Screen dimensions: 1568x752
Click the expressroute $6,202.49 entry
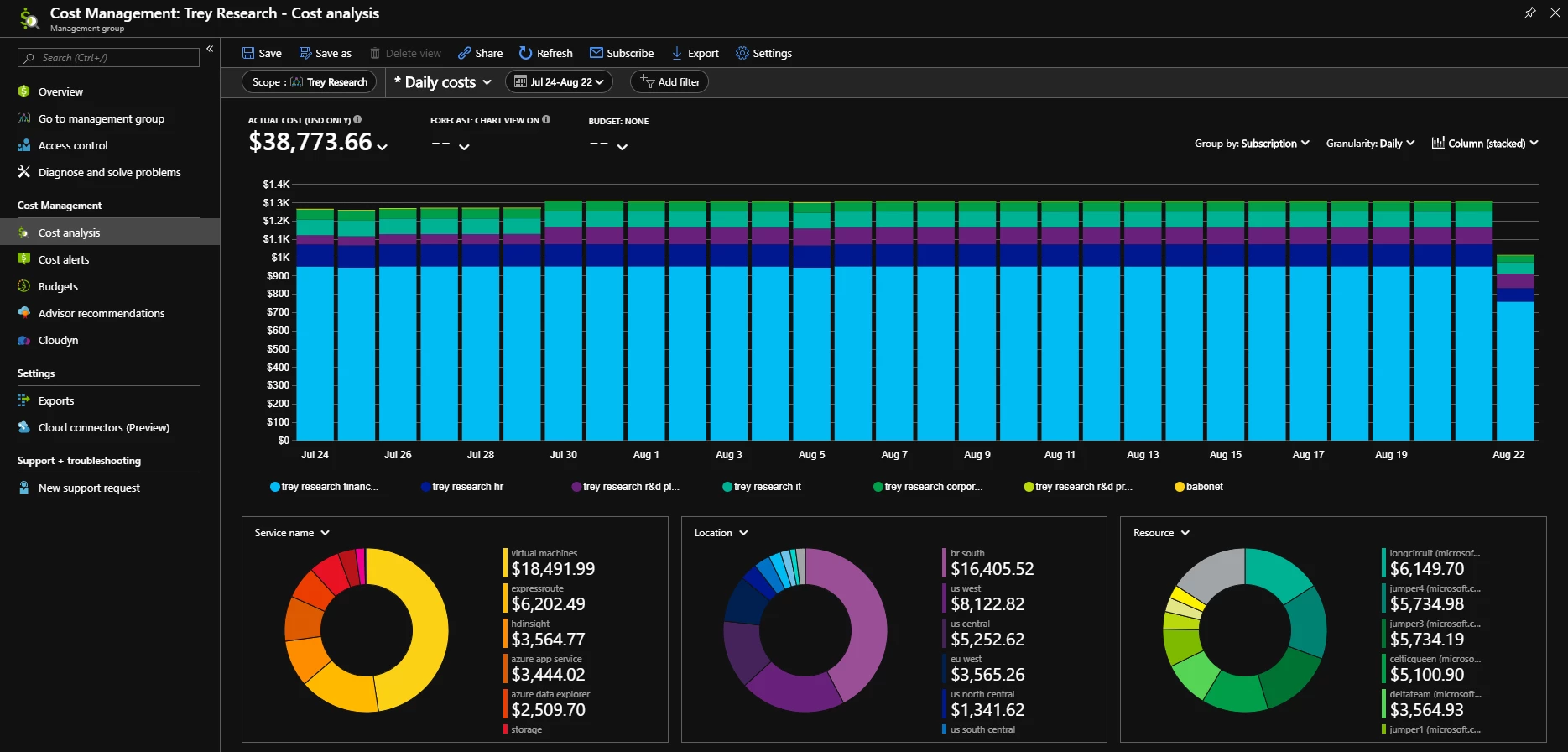[544, 598]
